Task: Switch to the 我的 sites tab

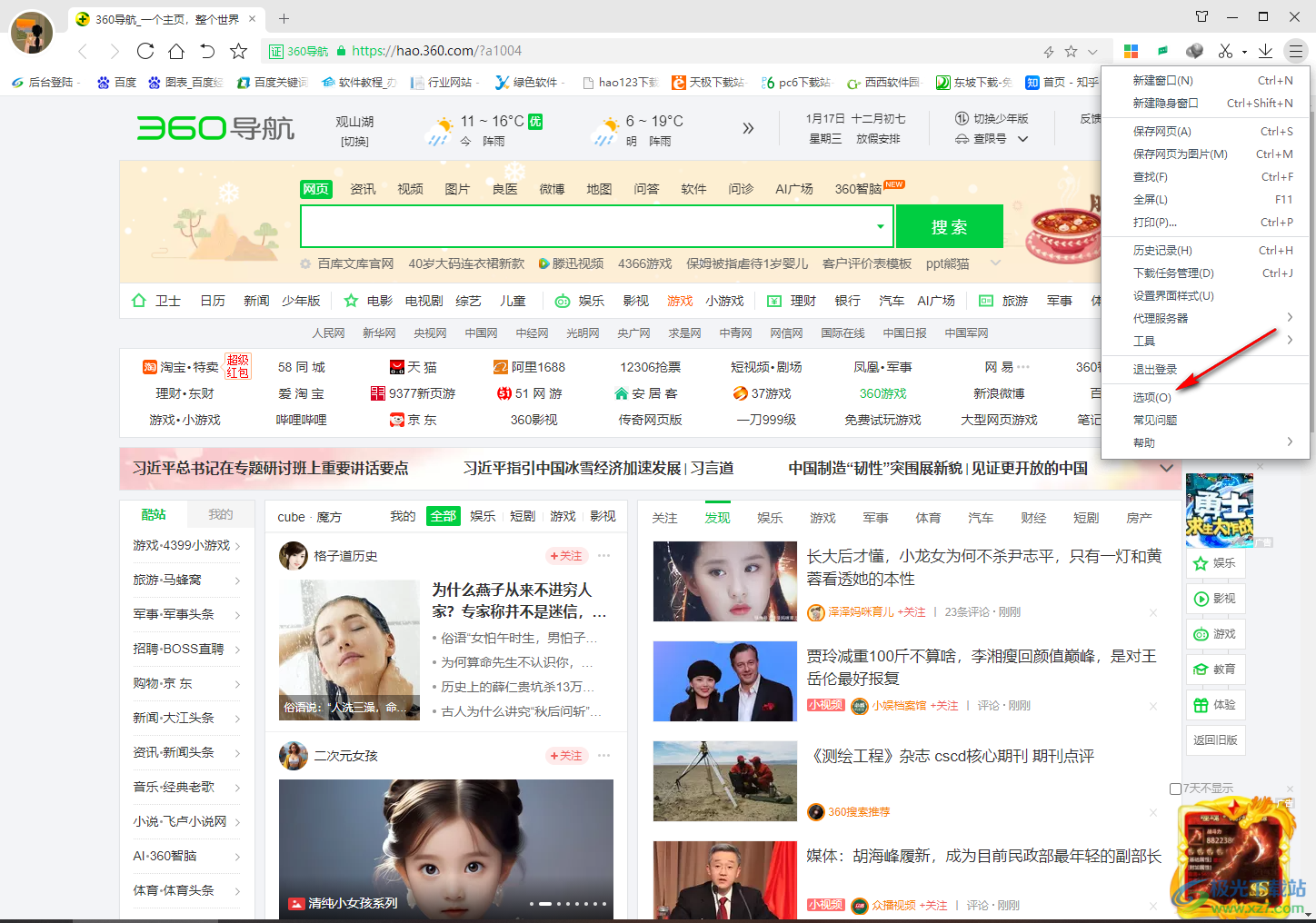Action: pos(221,514)
